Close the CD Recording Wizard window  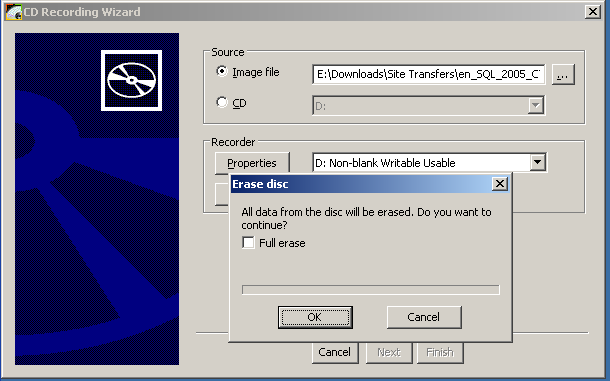pos(592,12)
